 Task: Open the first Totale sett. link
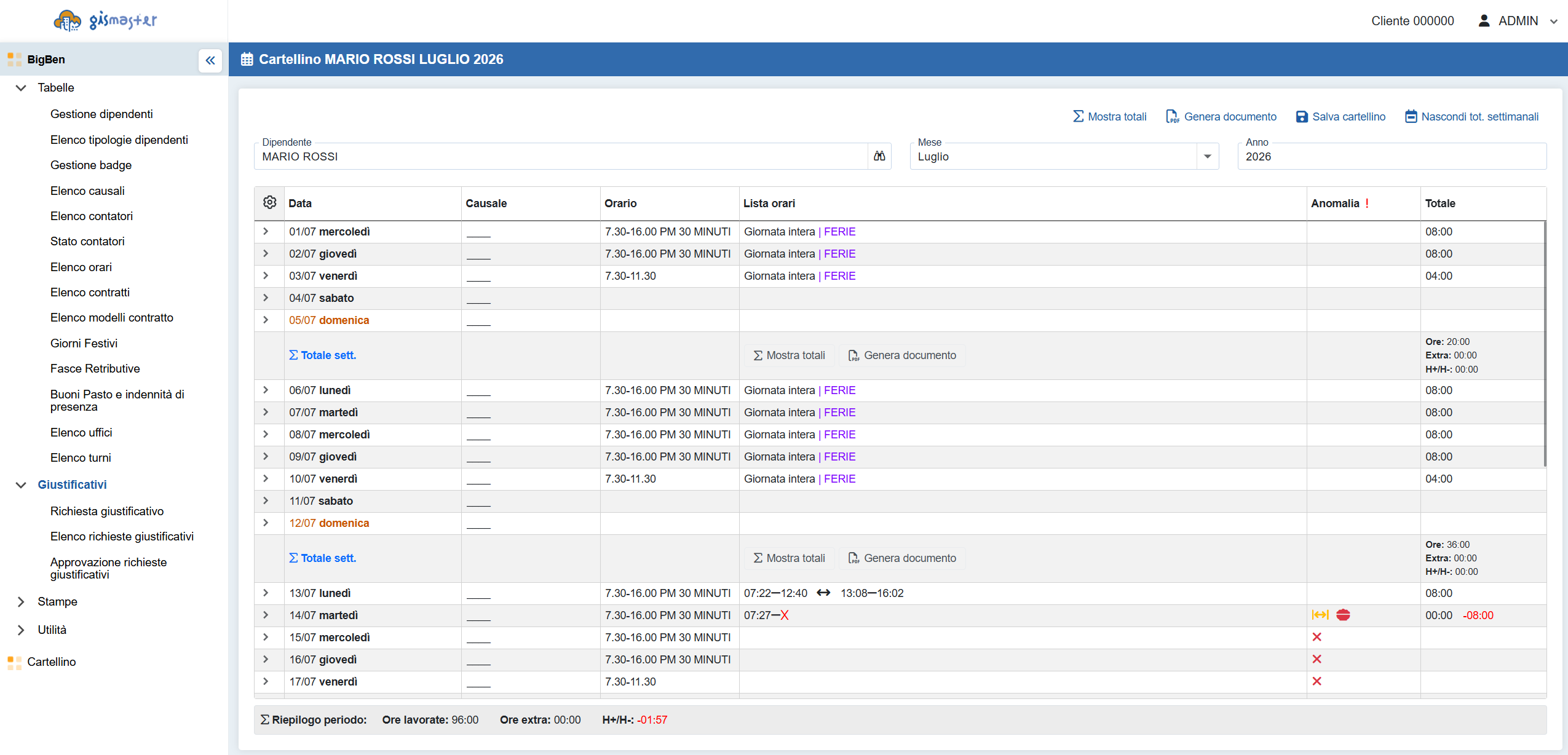point(323,355)
